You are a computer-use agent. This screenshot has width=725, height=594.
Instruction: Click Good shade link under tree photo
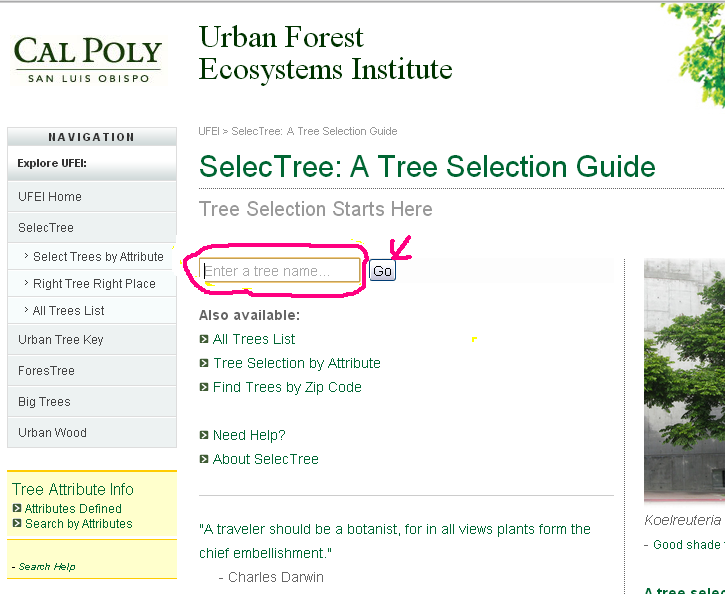click(689, 545)
